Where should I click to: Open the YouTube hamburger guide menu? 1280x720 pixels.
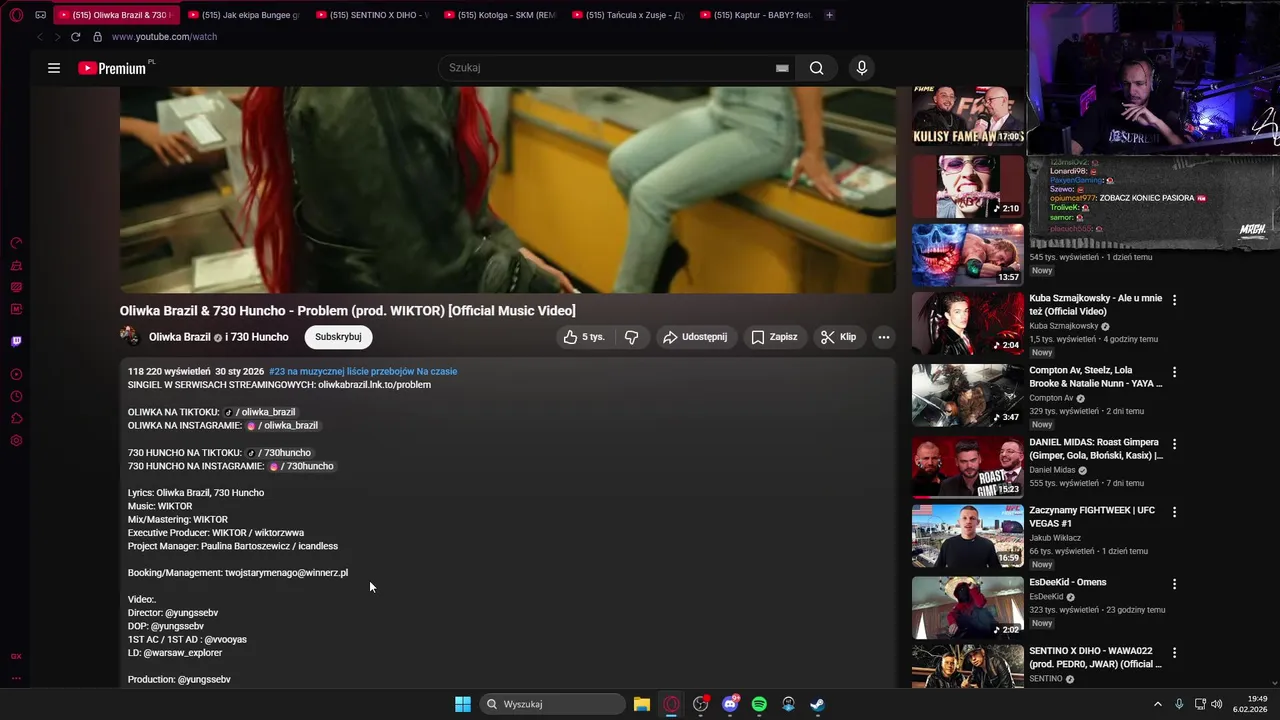(54, 68)
